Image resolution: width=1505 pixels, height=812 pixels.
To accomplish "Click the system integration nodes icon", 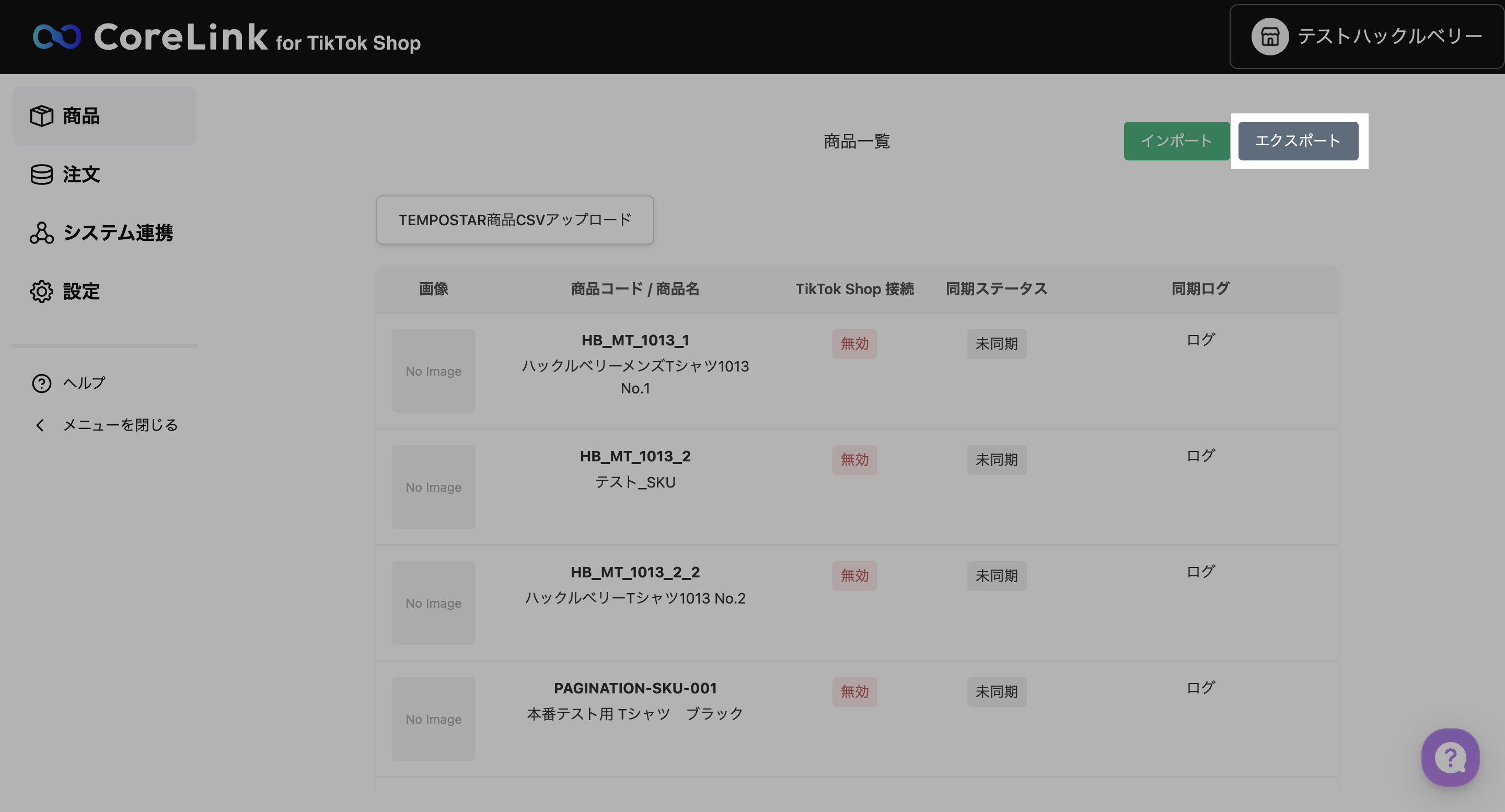I will [x=41, y=233].
